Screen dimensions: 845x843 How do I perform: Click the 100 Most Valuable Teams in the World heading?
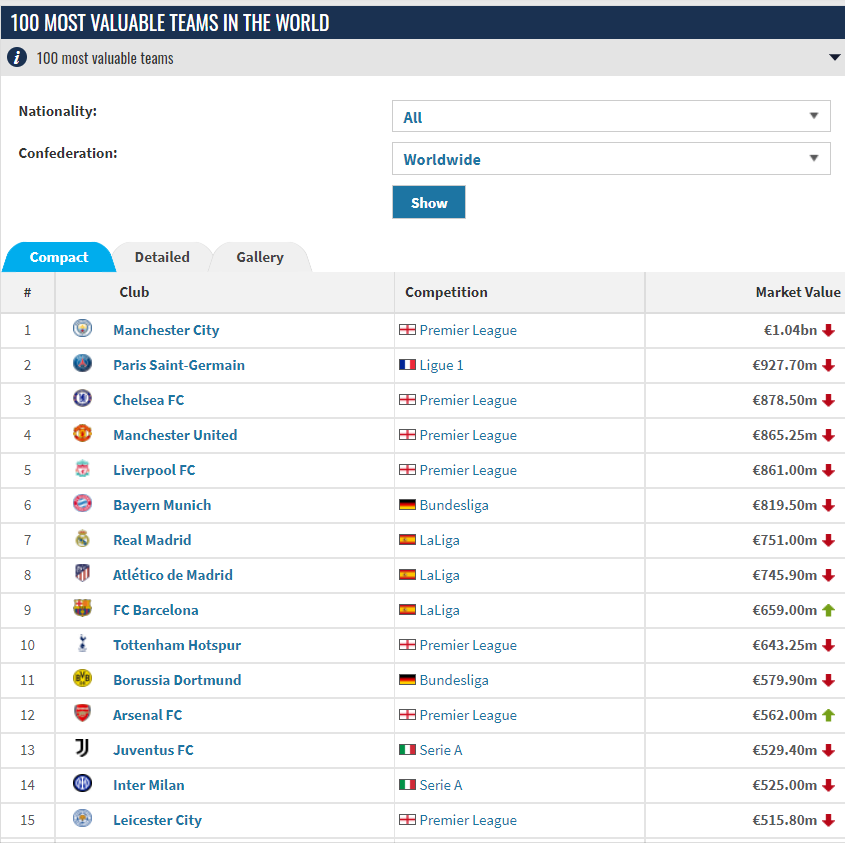(x=170, y=23)
